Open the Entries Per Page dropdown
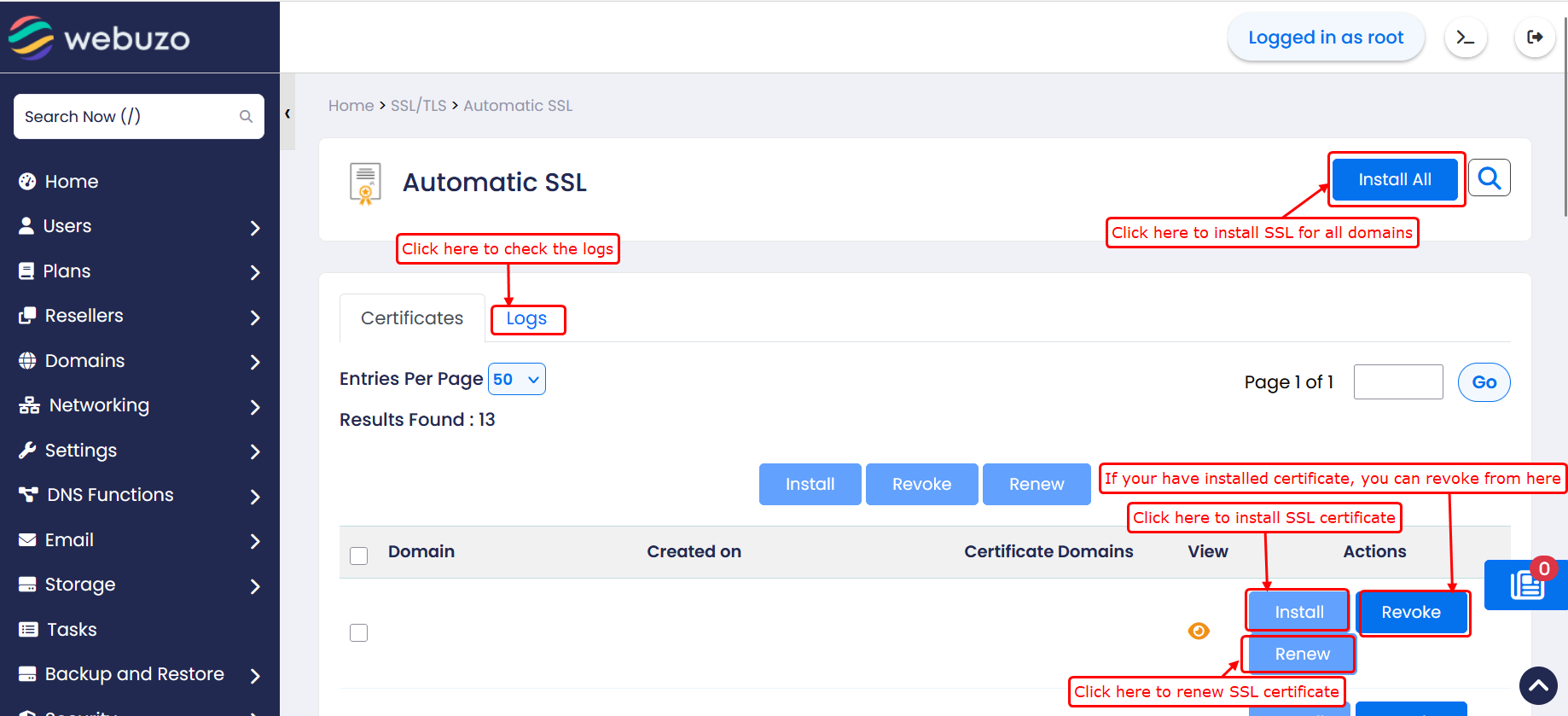1568x716 pixels. [x=516, y=380]
